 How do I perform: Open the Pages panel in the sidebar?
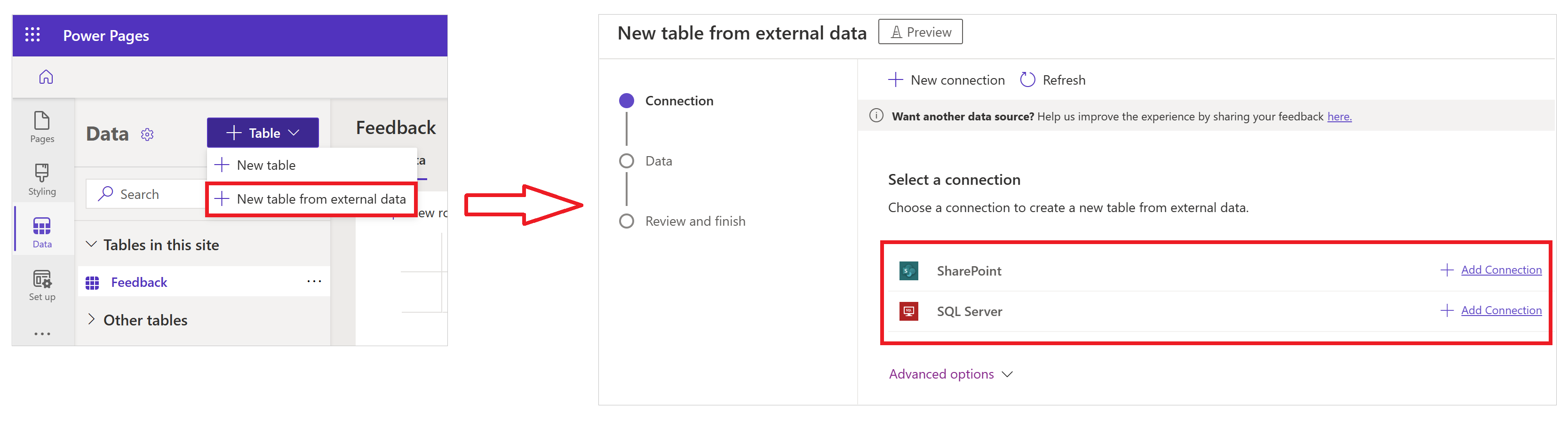(x=41, y=128)
